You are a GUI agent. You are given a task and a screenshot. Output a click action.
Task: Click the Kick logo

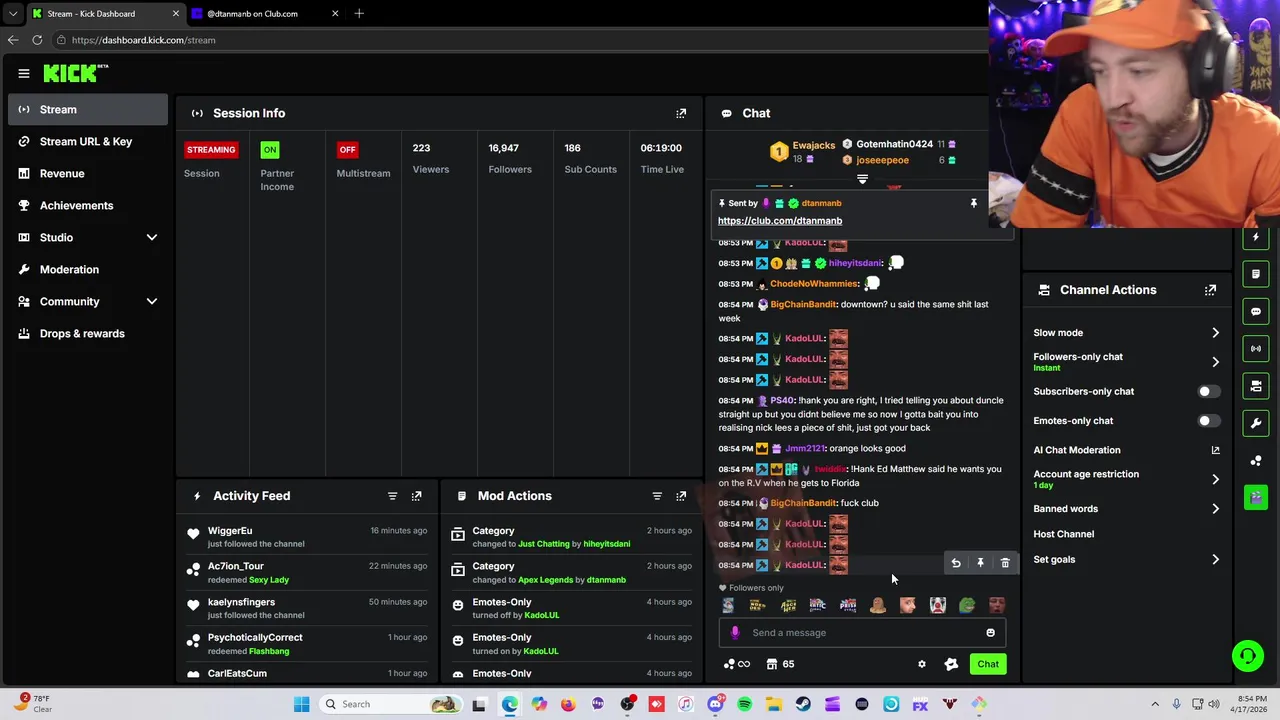point(76,73)
